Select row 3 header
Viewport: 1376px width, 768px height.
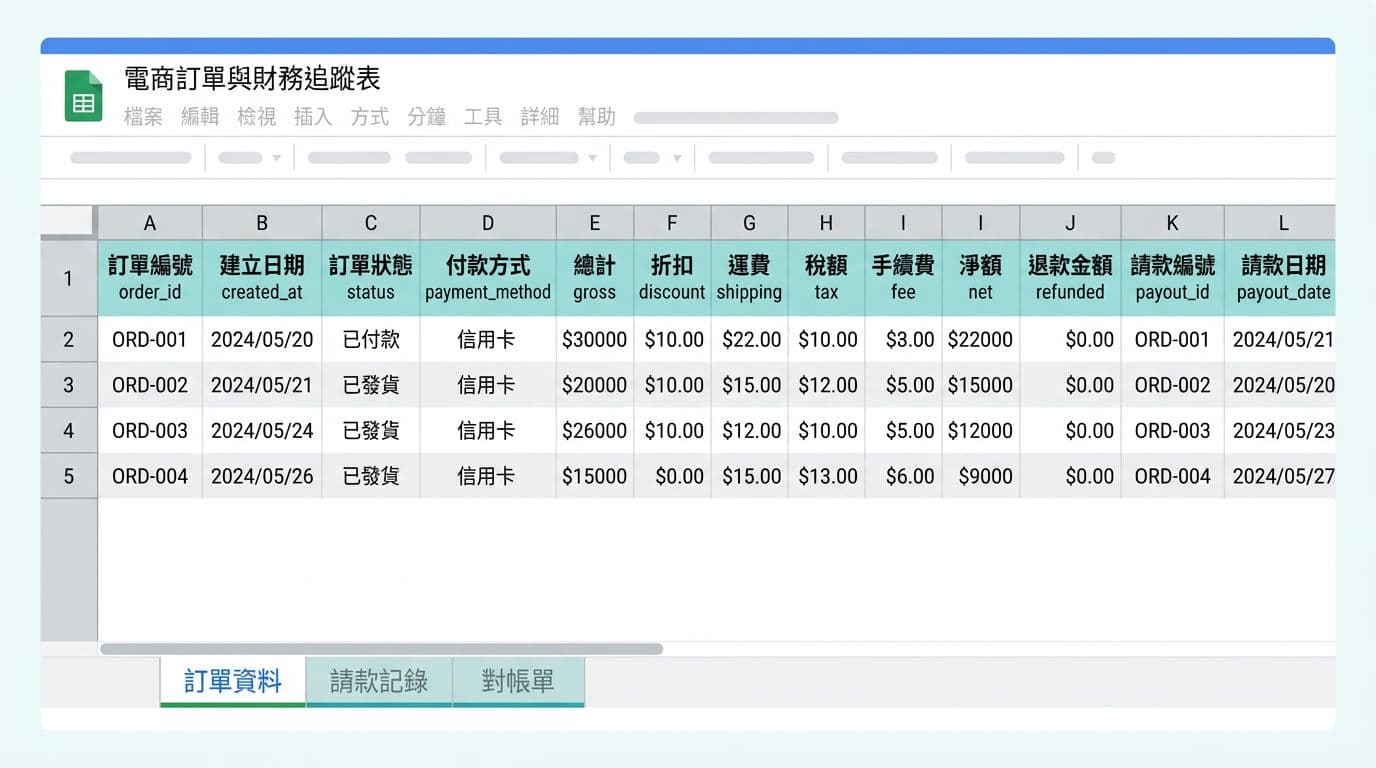point(68,385)
